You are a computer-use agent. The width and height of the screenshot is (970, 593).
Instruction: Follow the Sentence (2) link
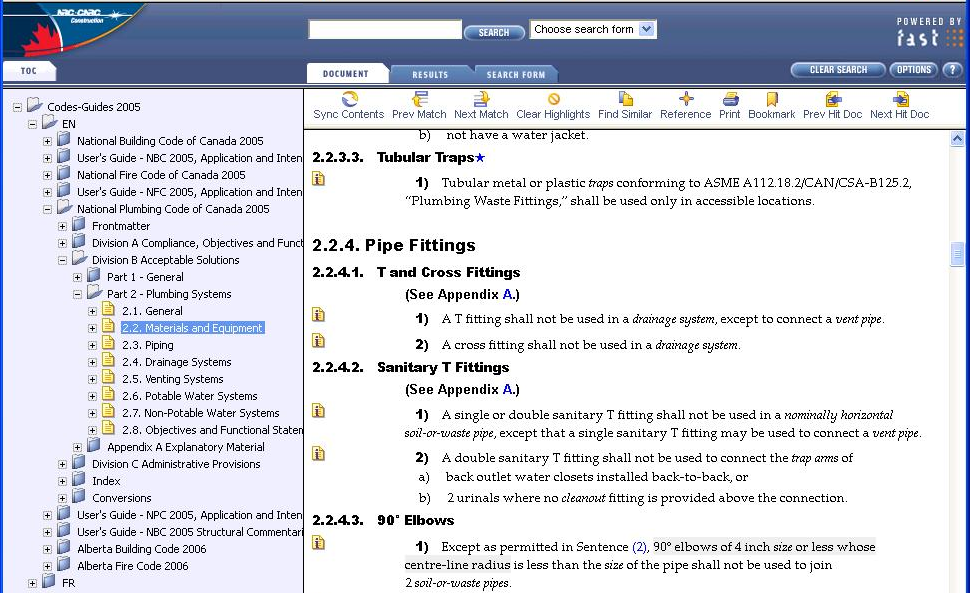(640, 547)
